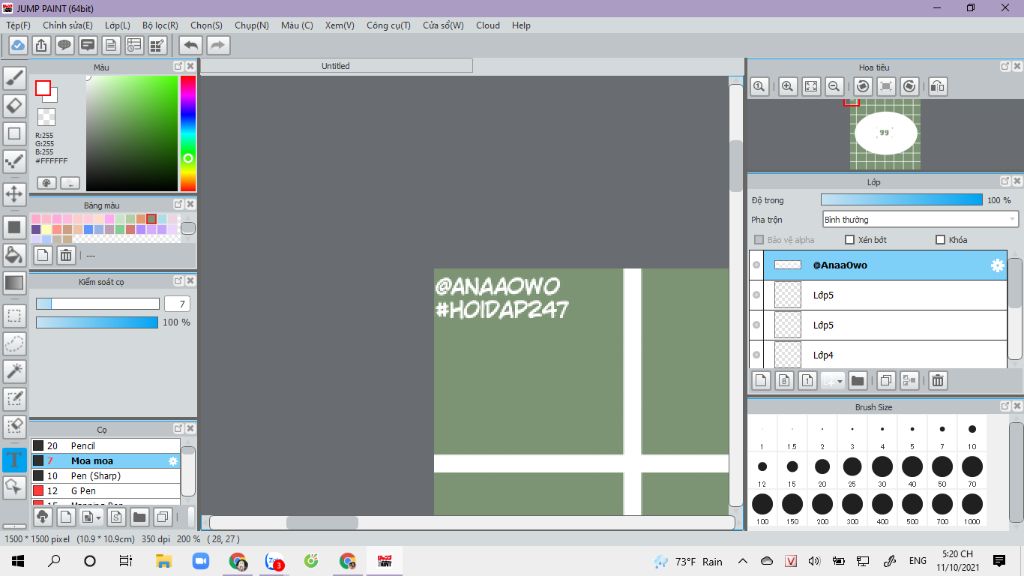The image size is (1024, 576).
Task: Select the Operation (object select) tool
Action: pyautogui.click(x=14, y=487)
